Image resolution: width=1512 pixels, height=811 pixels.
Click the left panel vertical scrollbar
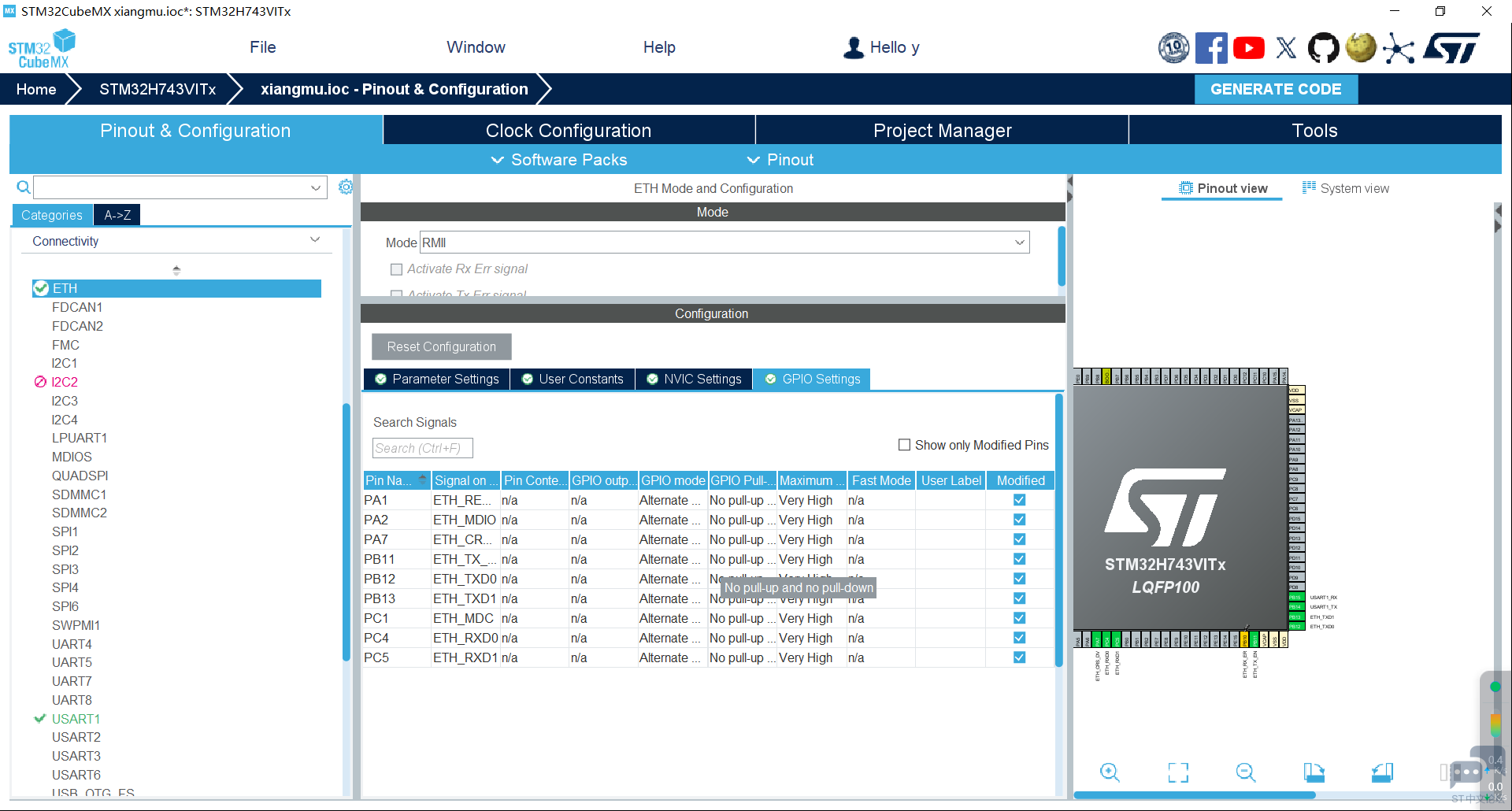[x=346, y=531]
